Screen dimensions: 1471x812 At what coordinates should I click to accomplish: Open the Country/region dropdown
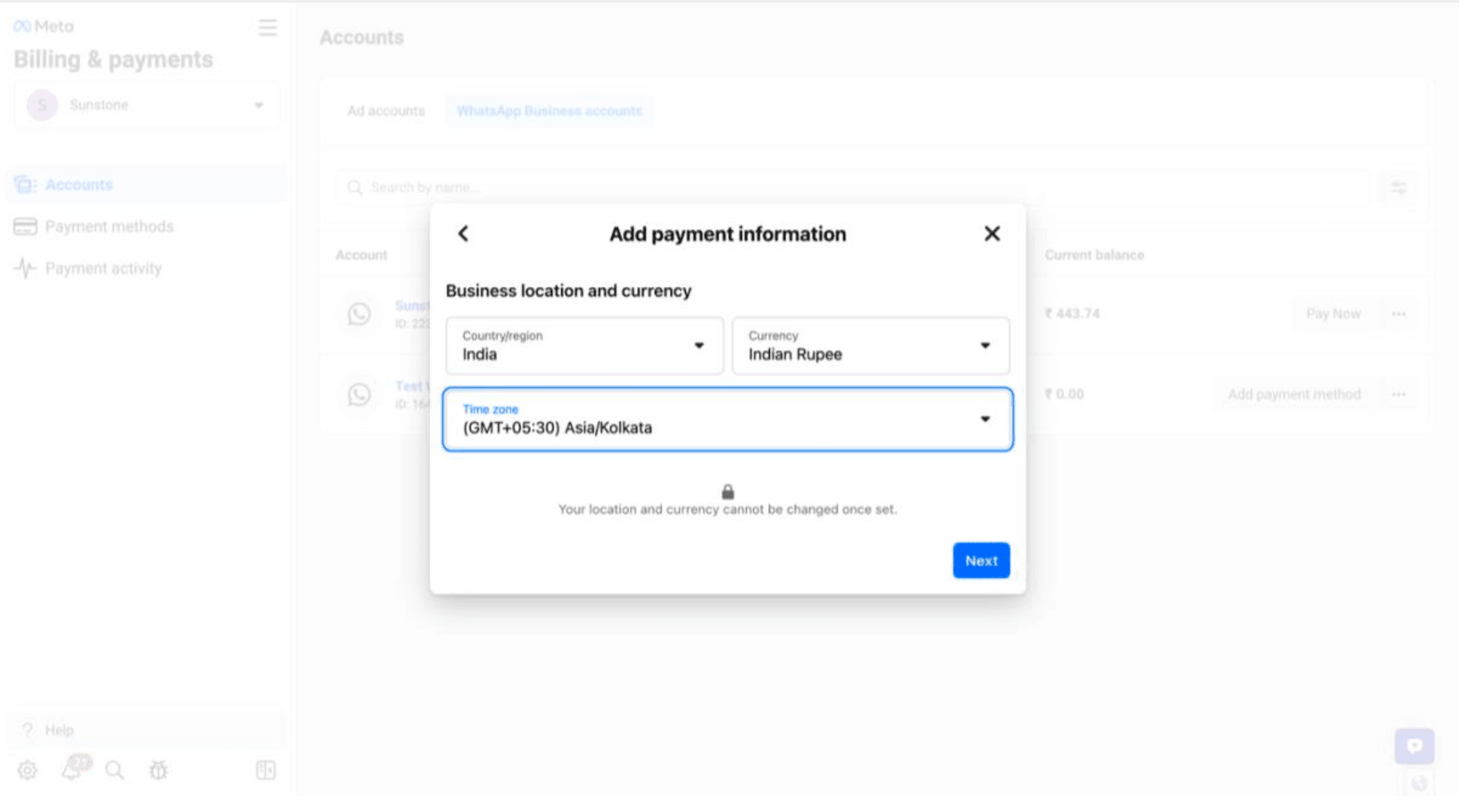[x=584, y=345]
